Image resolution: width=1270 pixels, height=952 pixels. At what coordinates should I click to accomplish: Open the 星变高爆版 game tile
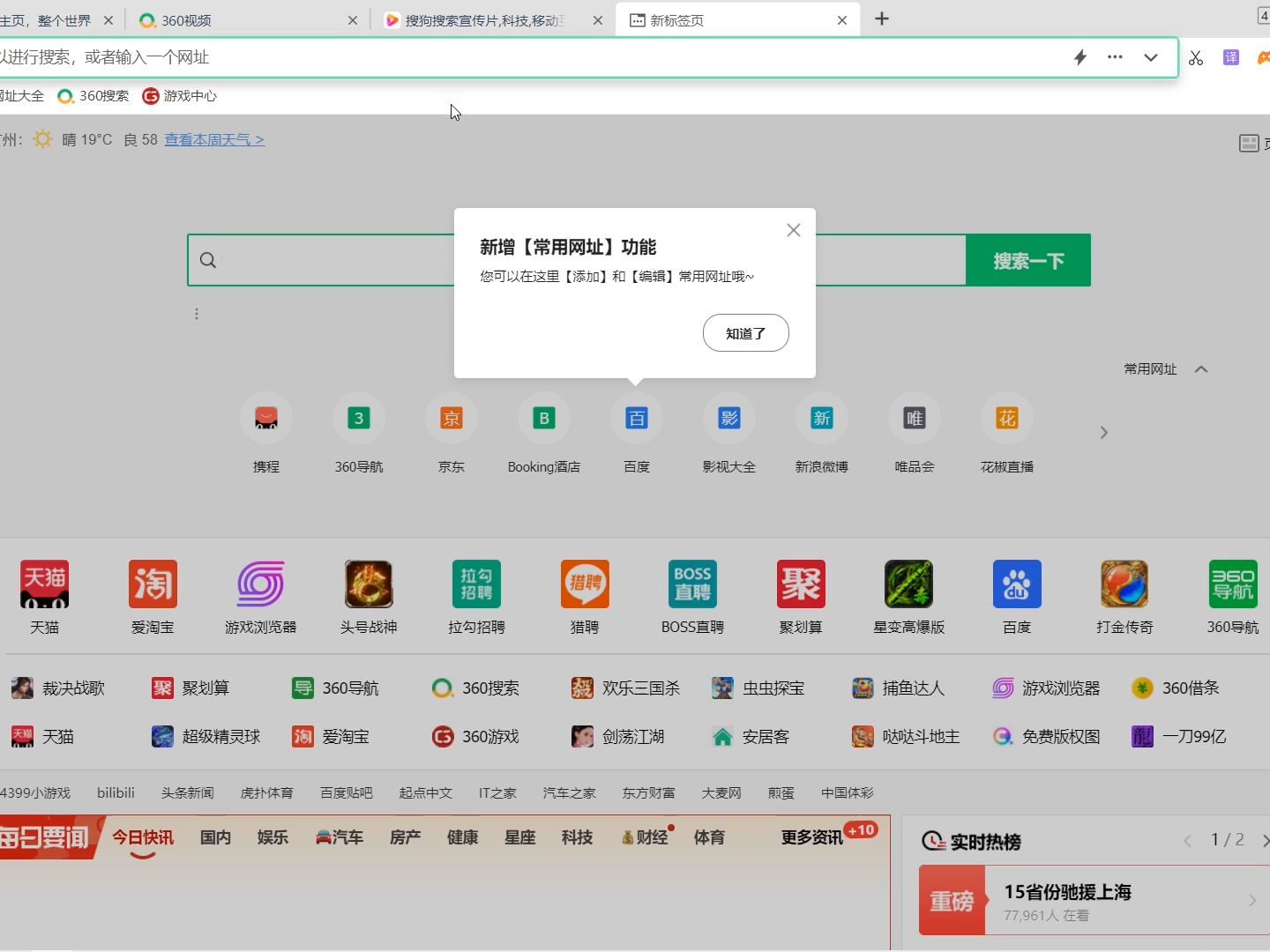point(908,584)
